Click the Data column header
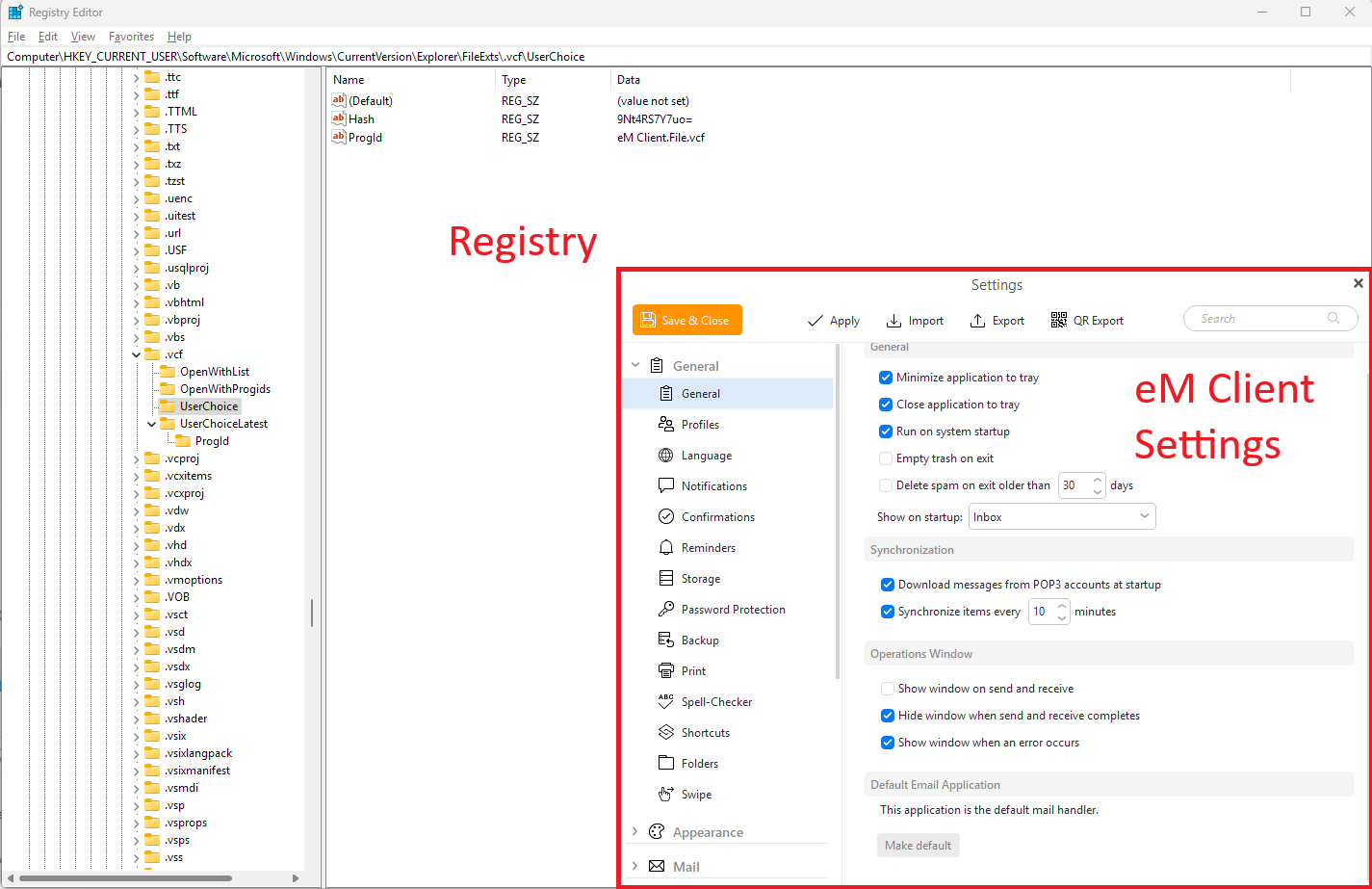This screenshot has width=1372, height=889. pos(629,80)
